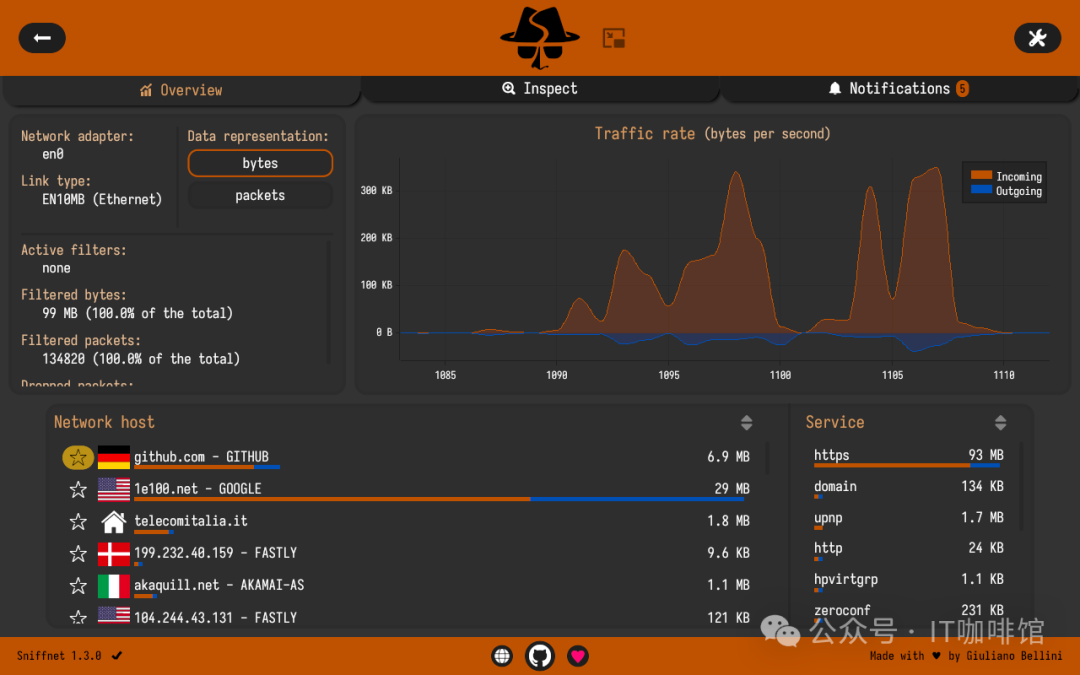This screenshot has height=675, width=1080.
Task: Click the version checkmark icon
Action: pyautogui.click(x=117, y=656)
